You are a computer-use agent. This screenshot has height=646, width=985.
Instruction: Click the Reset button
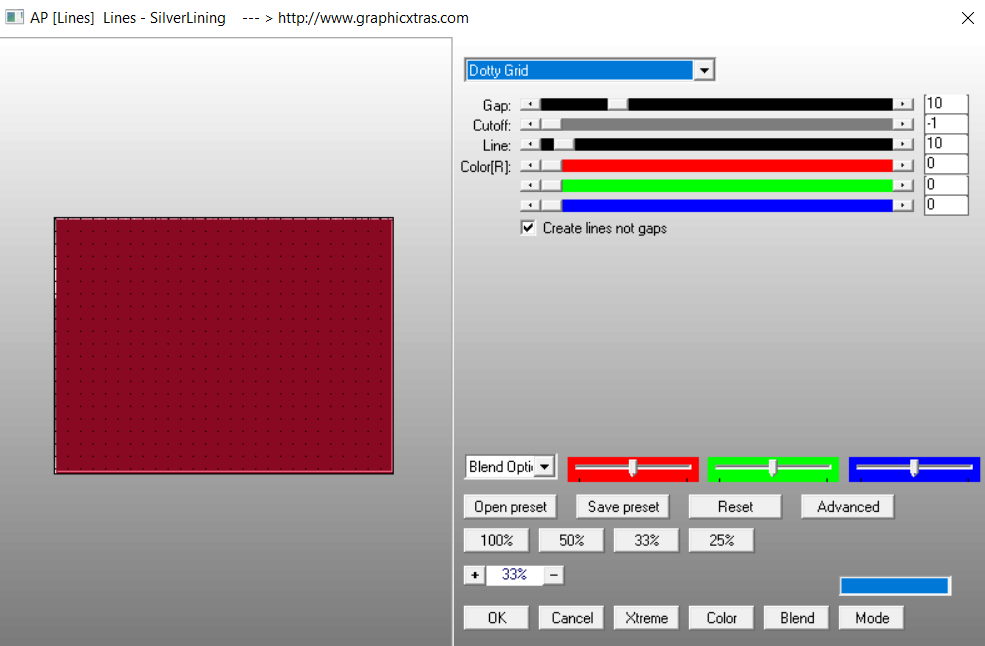pyautogui.click(x=735, y=506)
